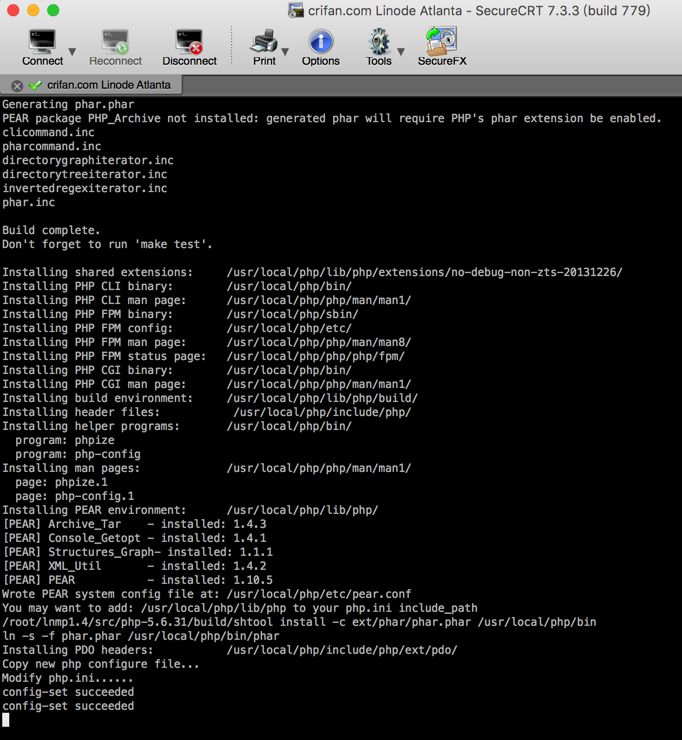This screenshot has height=740, width=682.
Task: Launch SecureFX from toolbar
Action: coord(442,47)
